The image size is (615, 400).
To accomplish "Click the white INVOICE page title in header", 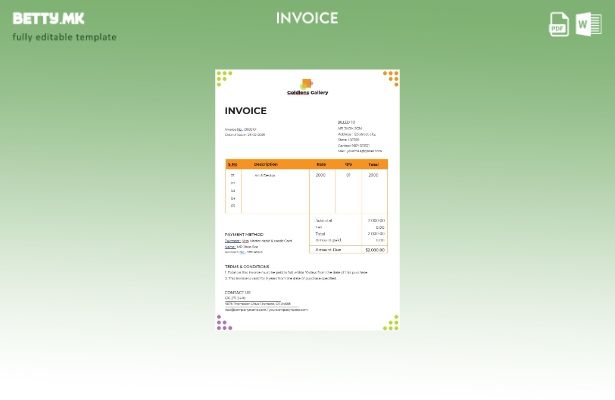I will [307, 18].
